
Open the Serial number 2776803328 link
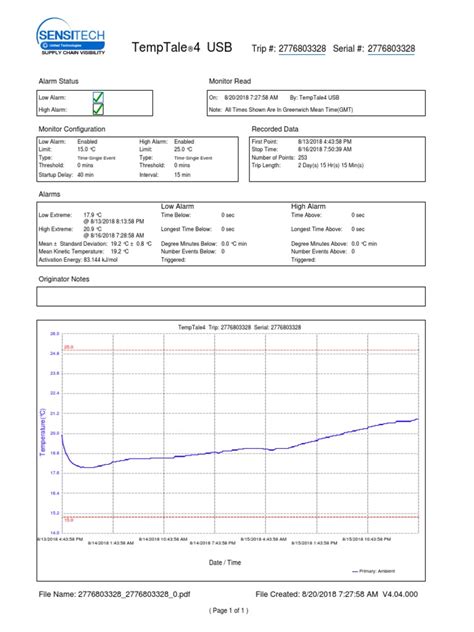tap(391, 49)
